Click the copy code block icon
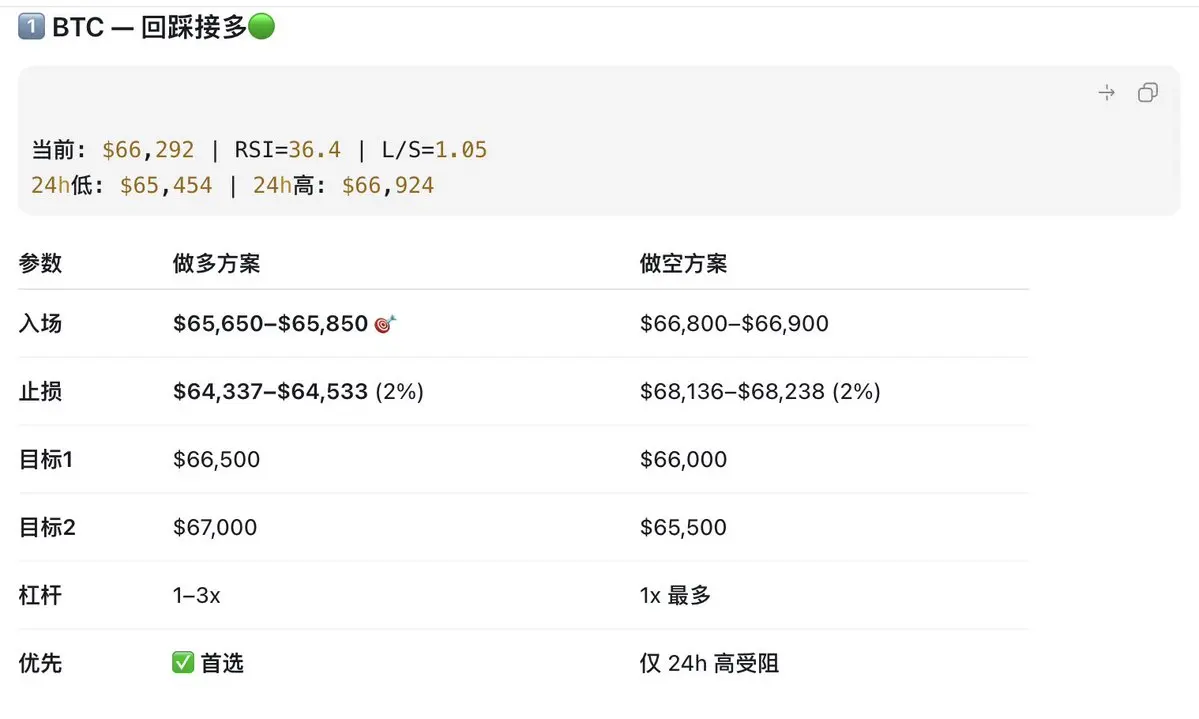The height and width of the screenshot is (719, 1199). [1147, 93]
